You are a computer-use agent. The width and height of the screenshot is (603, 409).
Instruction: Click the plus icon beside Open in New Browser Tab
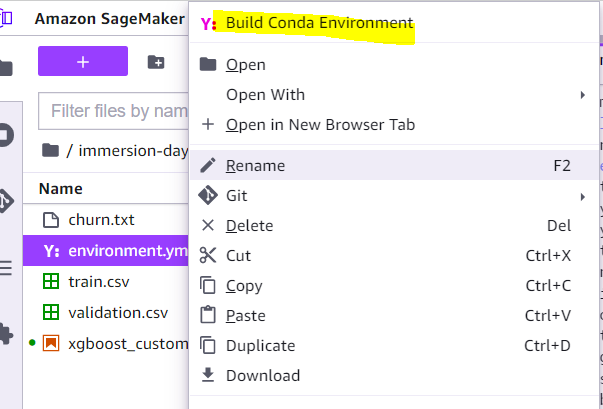point(208,124)
